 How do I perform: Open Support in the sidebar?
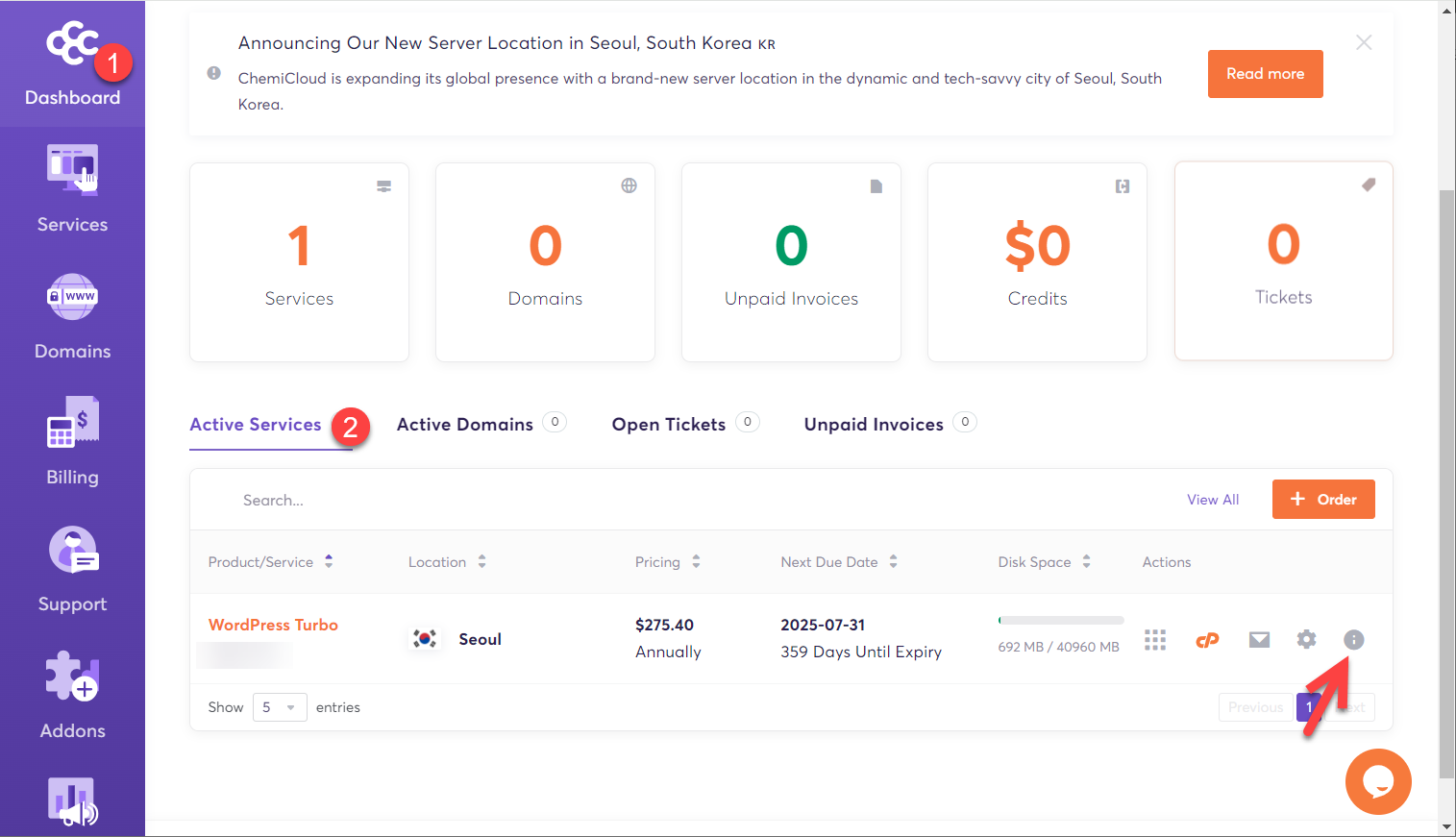coord(72,570)
